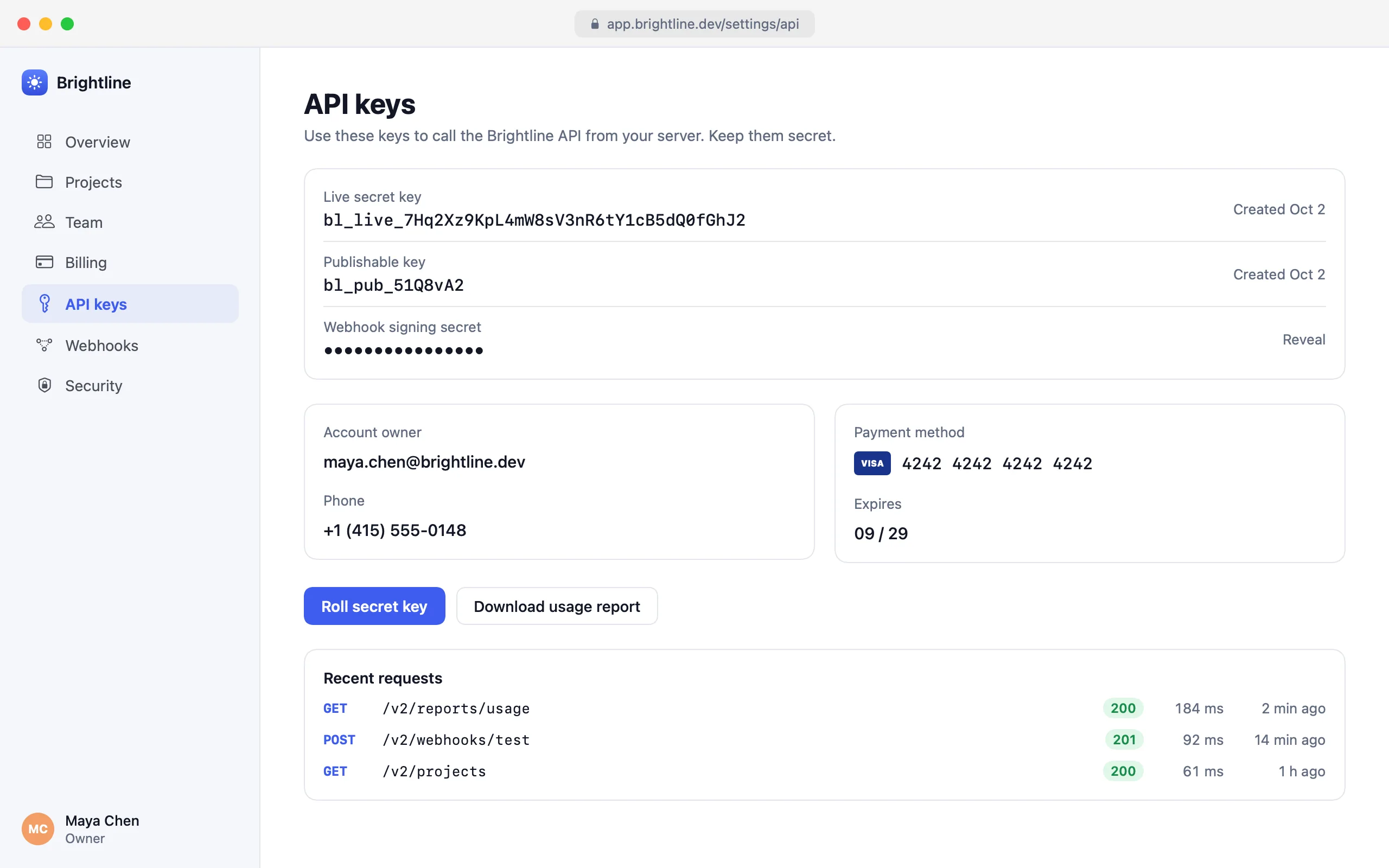The width and height of the screenshot is (1389, 868).
Task: Click the /v2/projects request path
Action: click(x=435, y=771)
